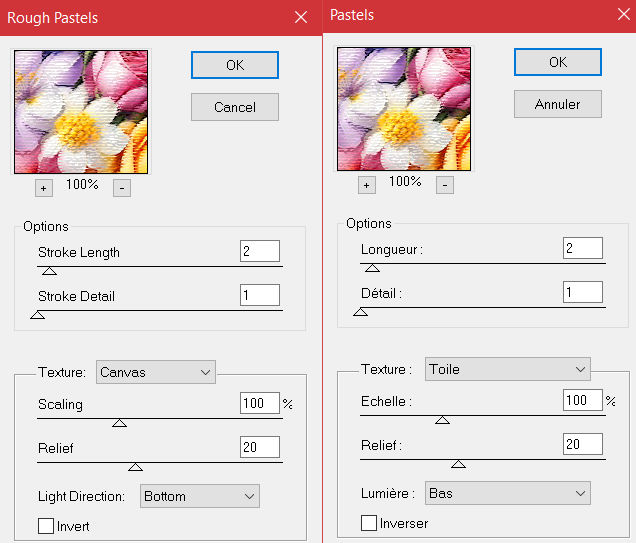Image resolution: width=636 pixels, height=543 pixels.
Task: Click the Echelle value input field
Action: (x=582, y=401)
